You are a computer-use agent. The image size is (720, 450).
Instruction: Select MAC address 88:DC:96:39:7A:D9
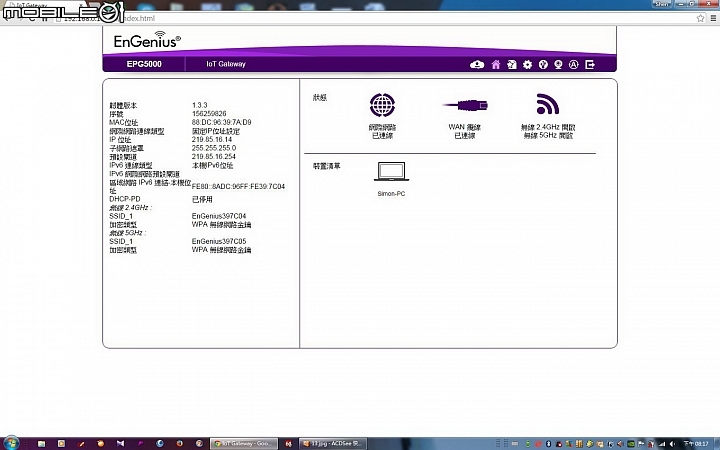(221, 122)
